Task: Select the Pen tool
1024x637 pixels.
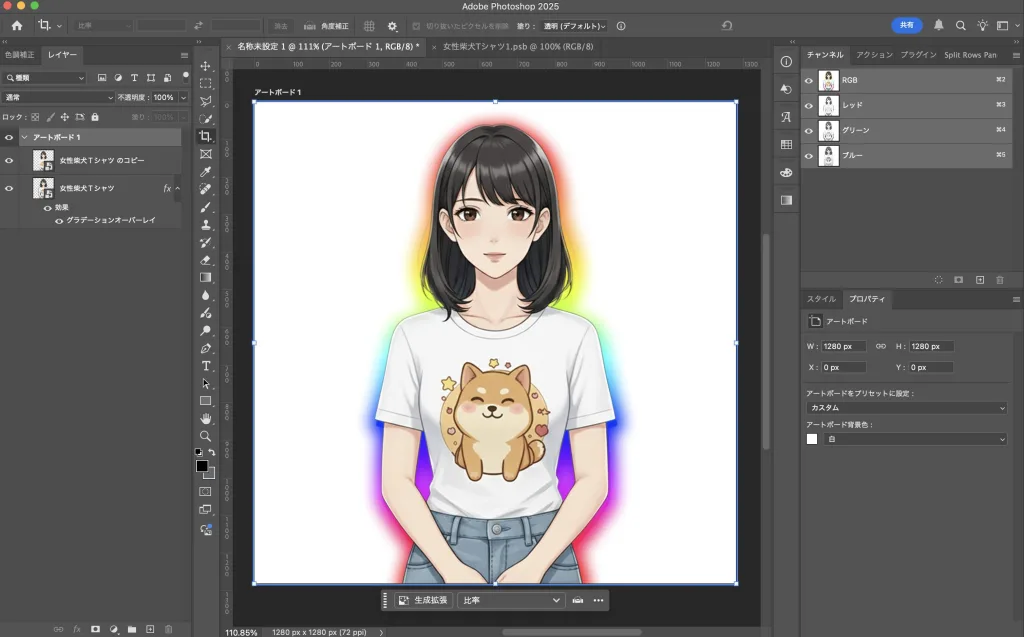Action: coord(206,348)
